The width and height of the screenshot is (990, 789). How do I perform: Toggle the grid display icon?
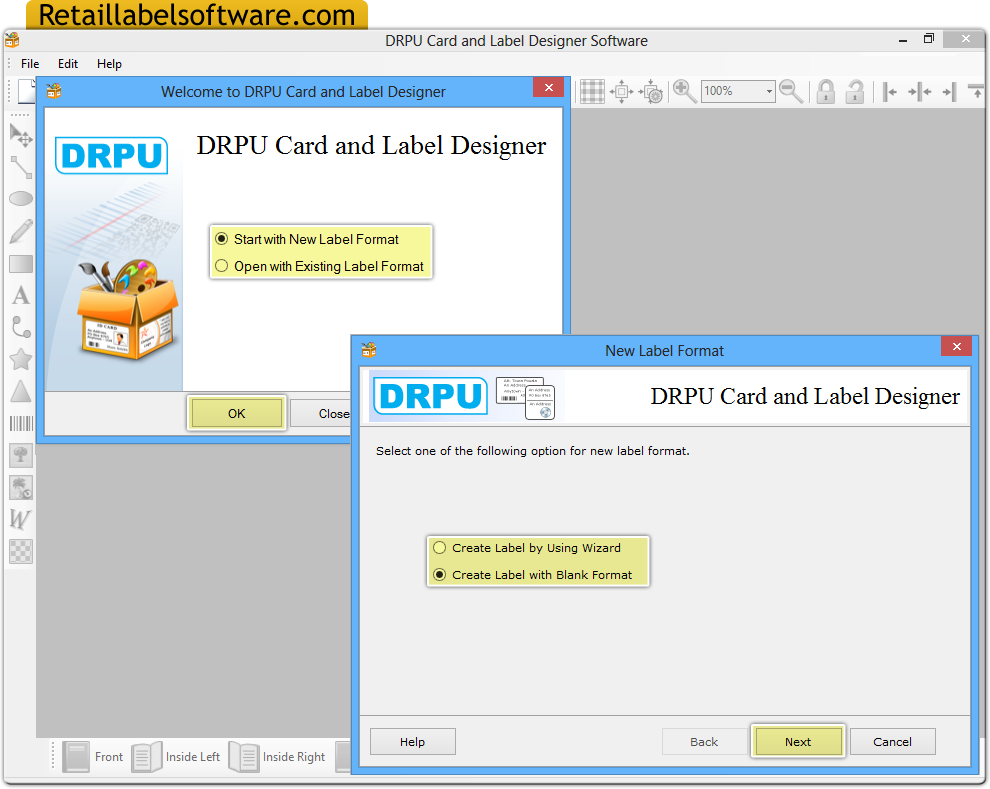point(592,91)
